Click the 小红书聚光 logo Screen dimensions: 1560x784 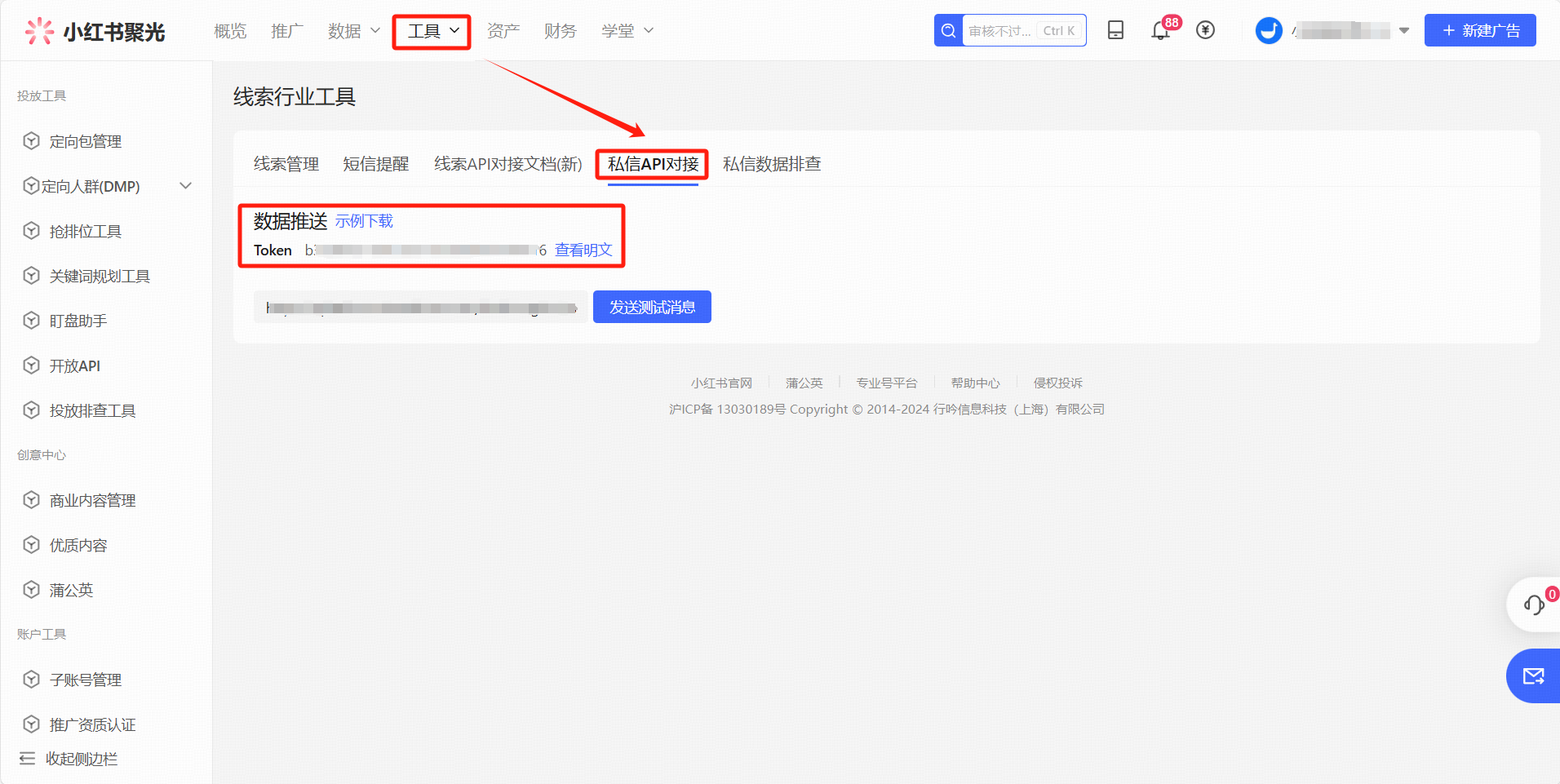(x=95, y=31)
